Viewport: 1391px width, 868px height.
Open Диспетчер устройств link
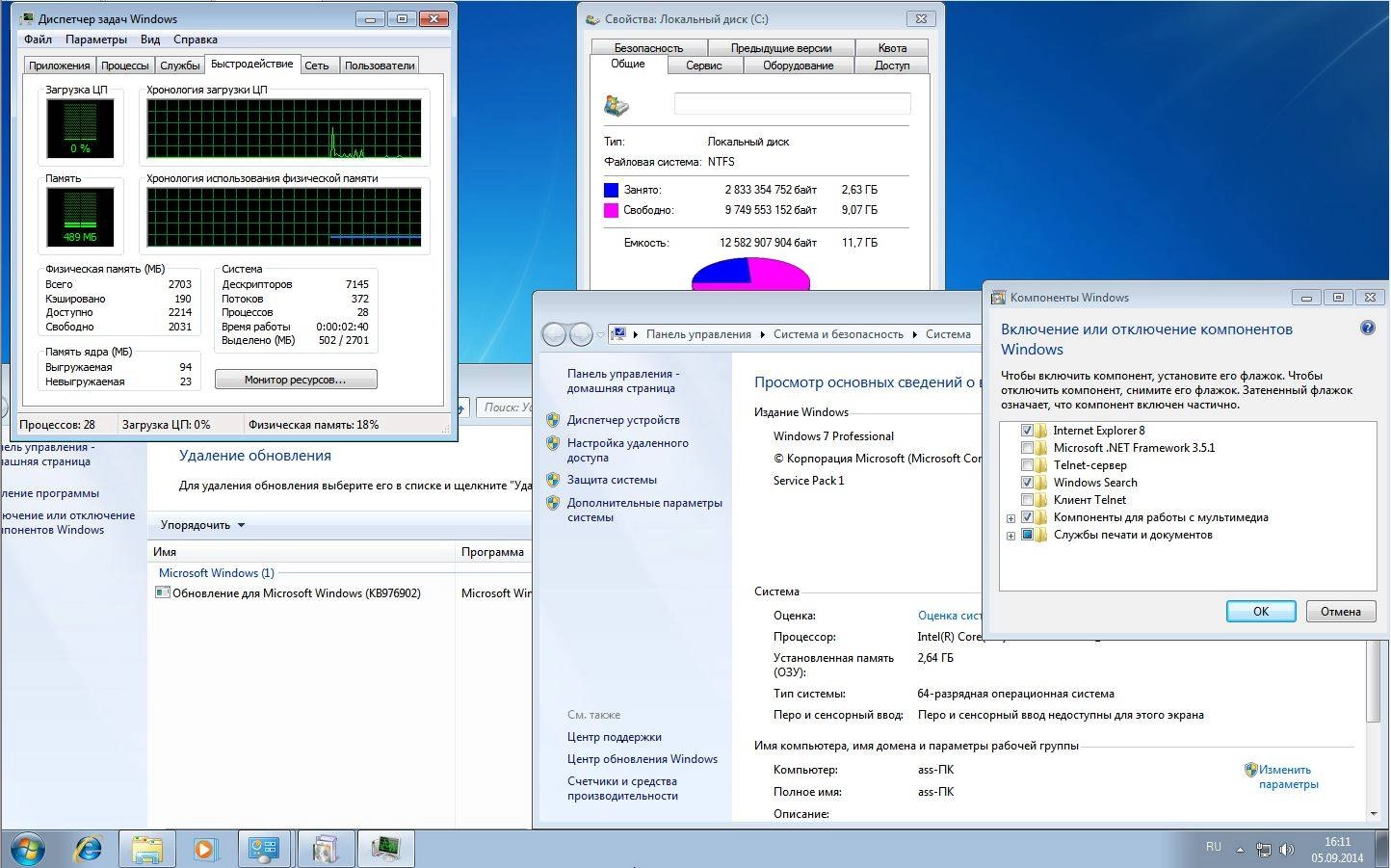pyautogui.click(x=623, y=420)
